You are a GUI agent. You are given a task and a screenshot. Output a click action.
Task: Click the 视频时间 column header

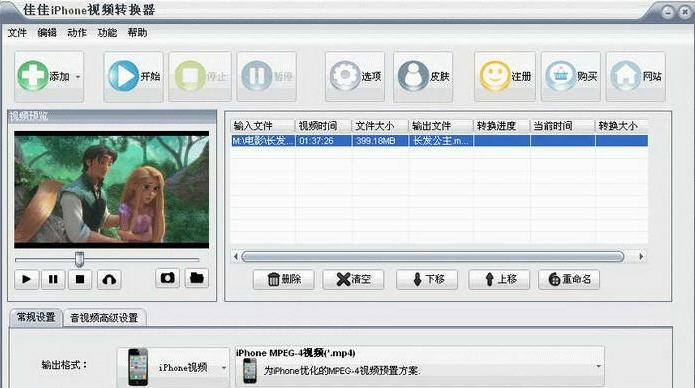[x=324, y=126]
